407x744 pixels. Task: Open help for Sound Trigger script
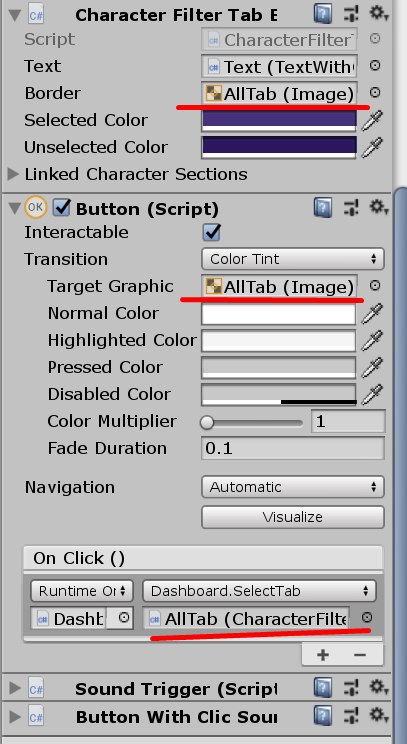tap(323, 688)
